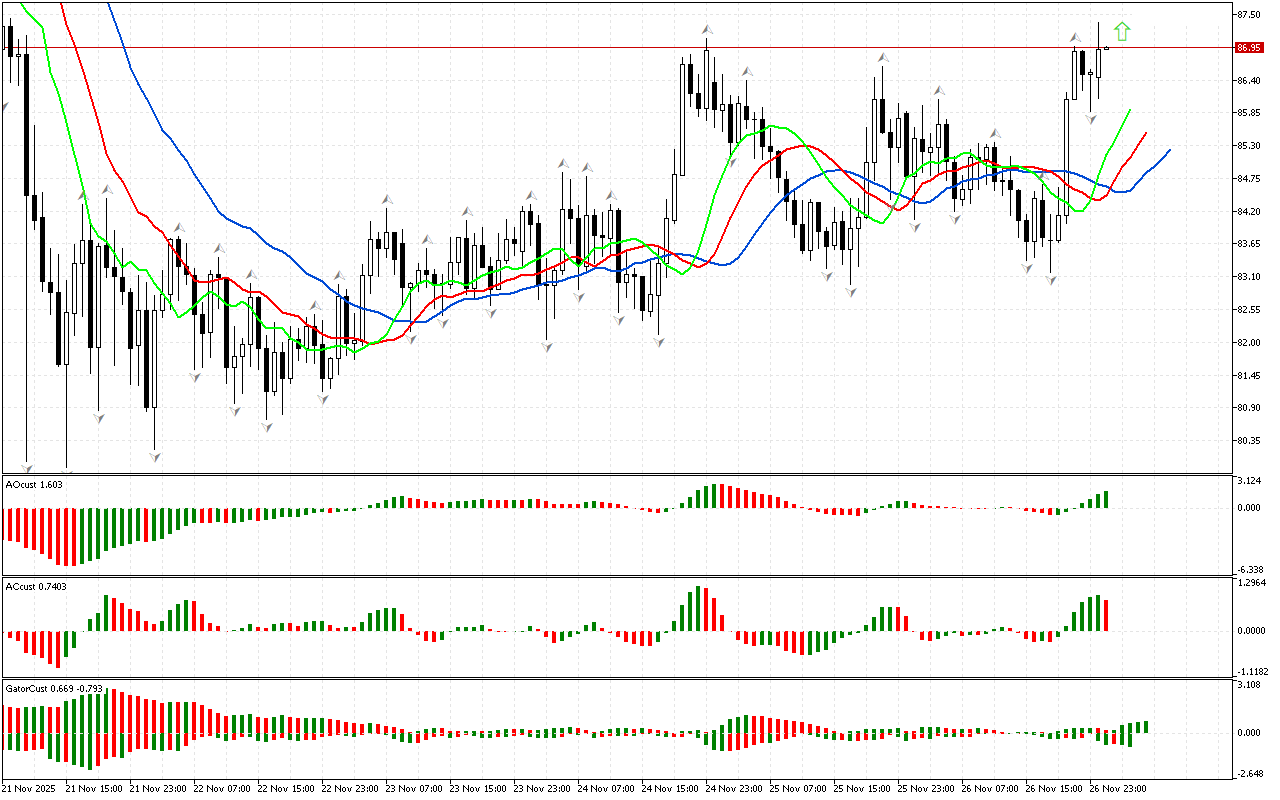Viewport: 1280px width, 800px height.
Task: Select the last red bar in ACcust histogram
Action: coord(1106,615)
